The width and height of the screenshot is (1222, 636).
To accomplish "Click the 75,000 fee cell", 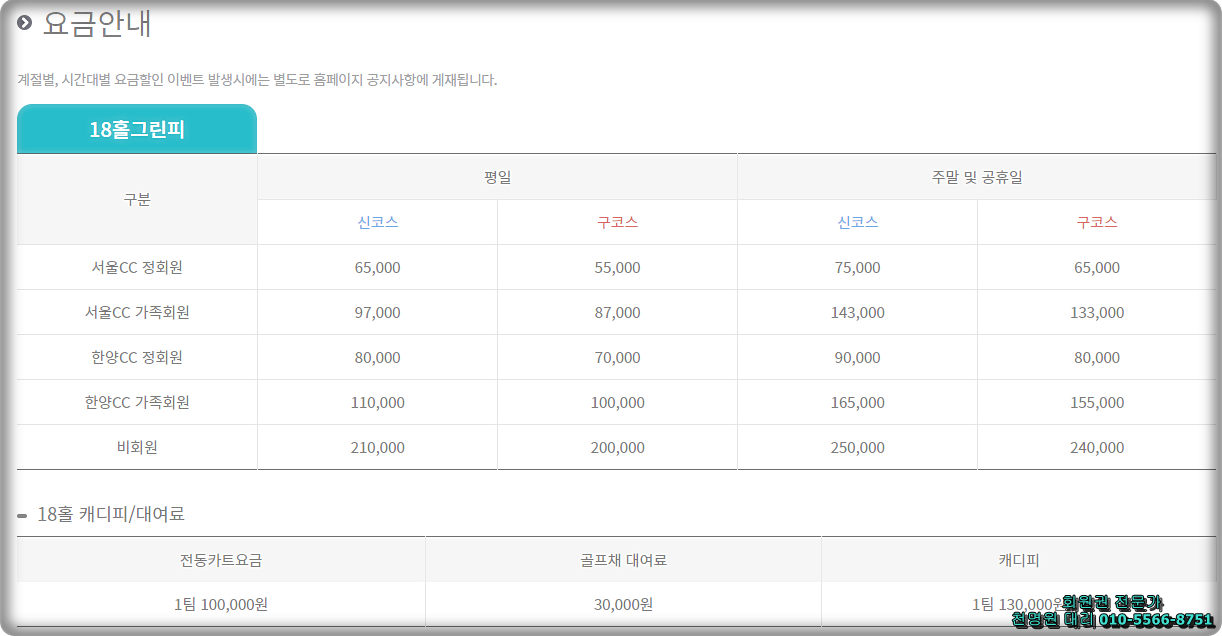I will click(858, 267).
